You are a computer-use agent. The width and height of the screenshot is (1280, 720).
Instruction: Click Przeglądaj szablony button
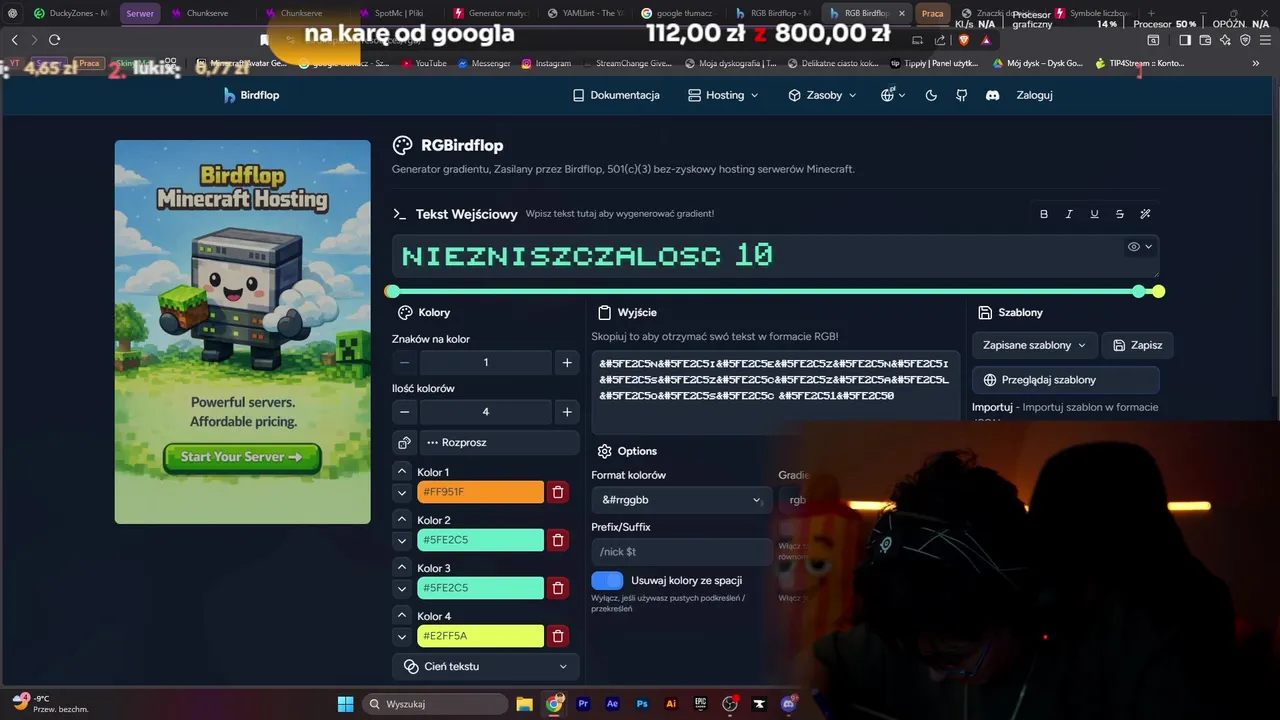coord(1066,380)
